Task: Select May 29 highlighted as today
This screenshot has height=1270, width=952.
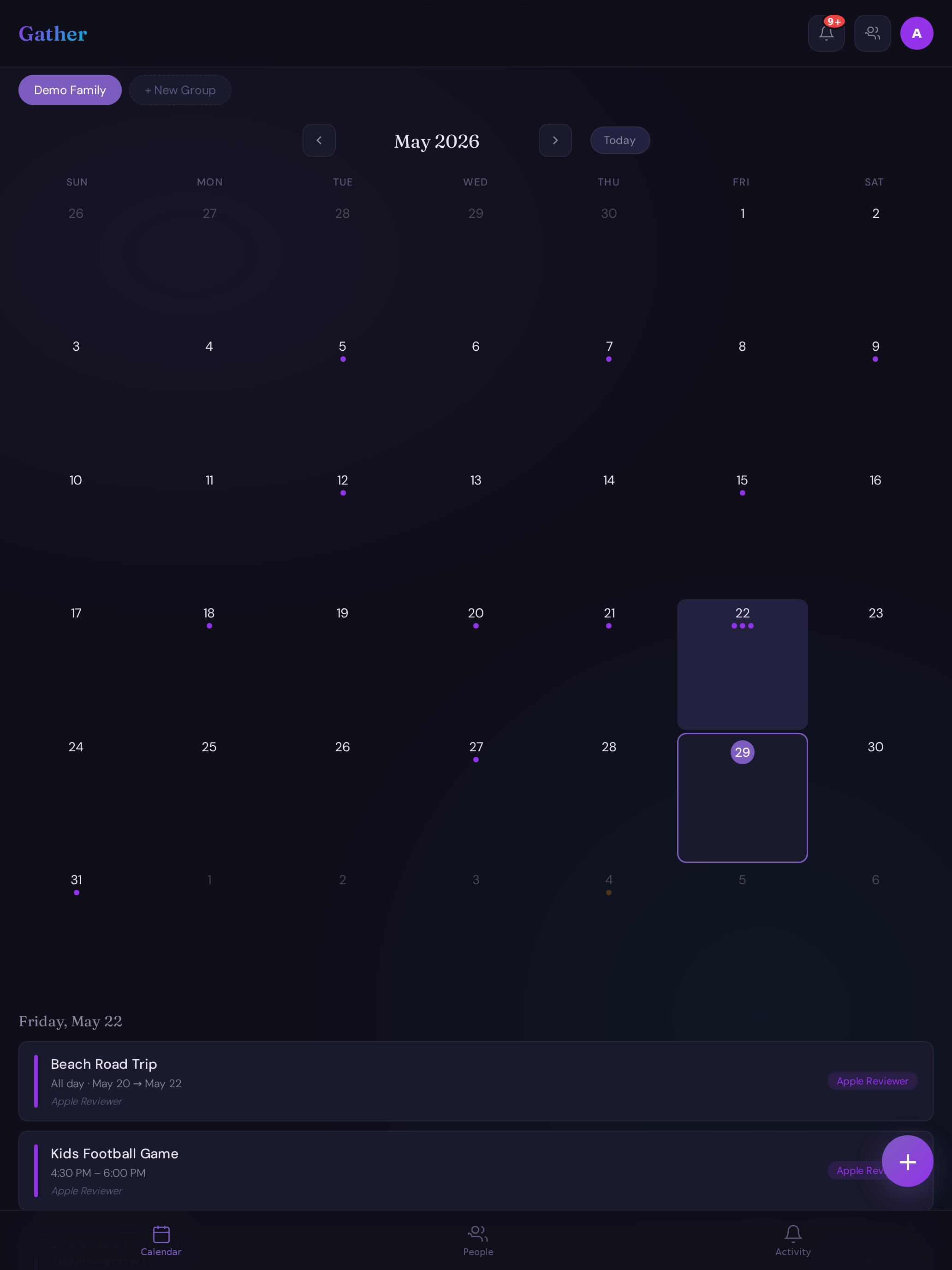Action: tap(742, 797)
